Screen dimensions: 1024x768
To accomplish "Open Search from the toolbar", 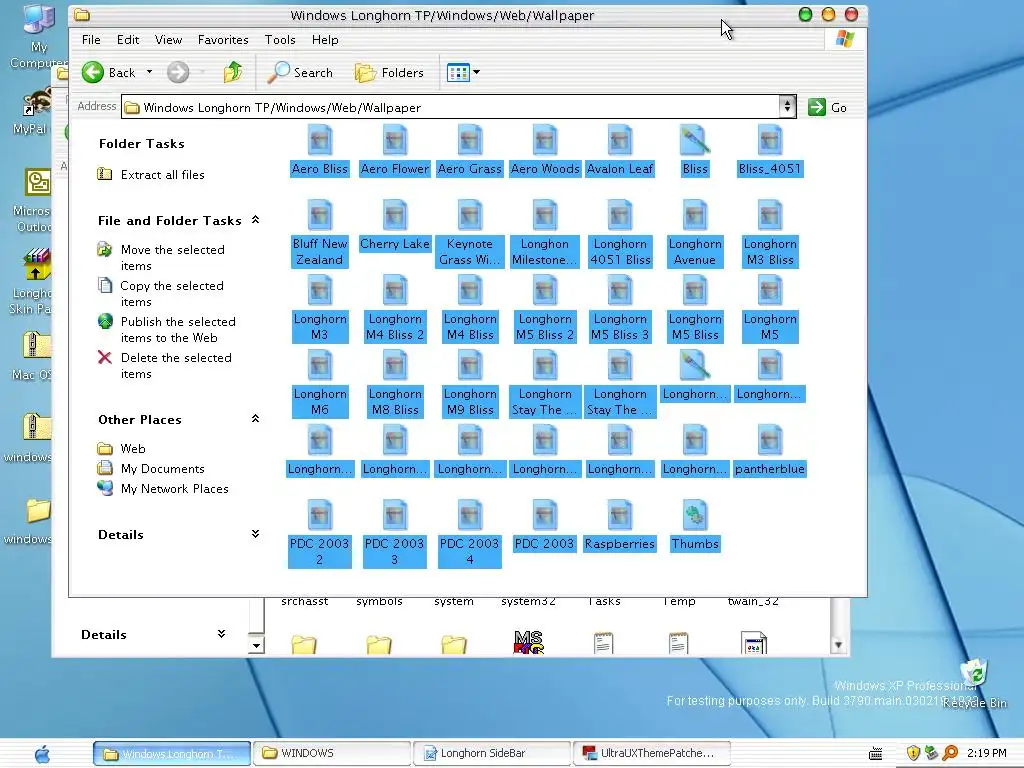I will click(x=301, y=72).
